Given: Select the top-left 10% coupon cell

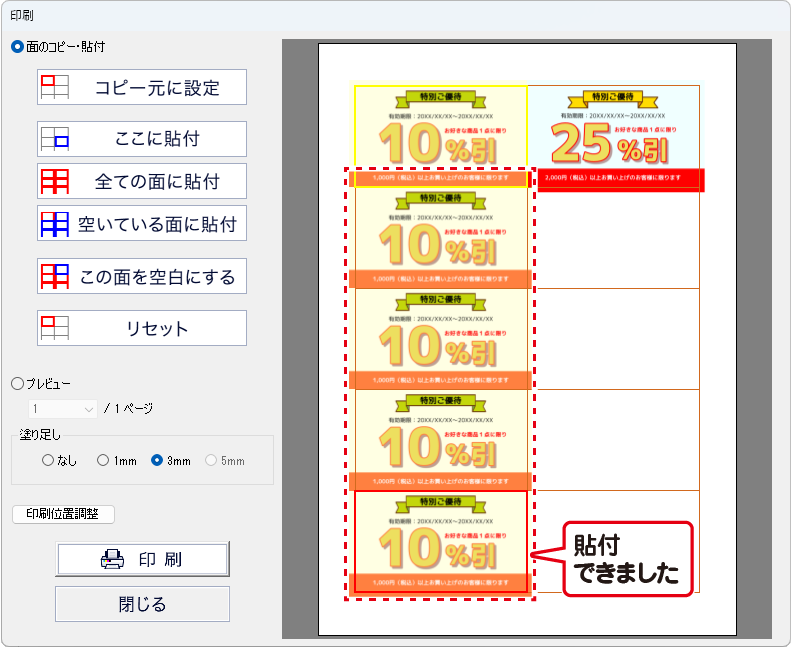Looking at the screenshot, I should 440,128.
